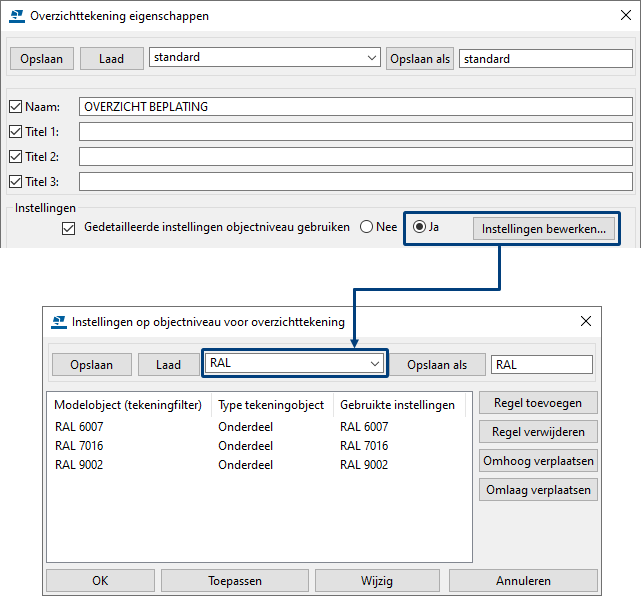This screenshot has width=641, height=596.
Task: Move rule down with Omlaag verplaatsen
Action: coord(538,489)
